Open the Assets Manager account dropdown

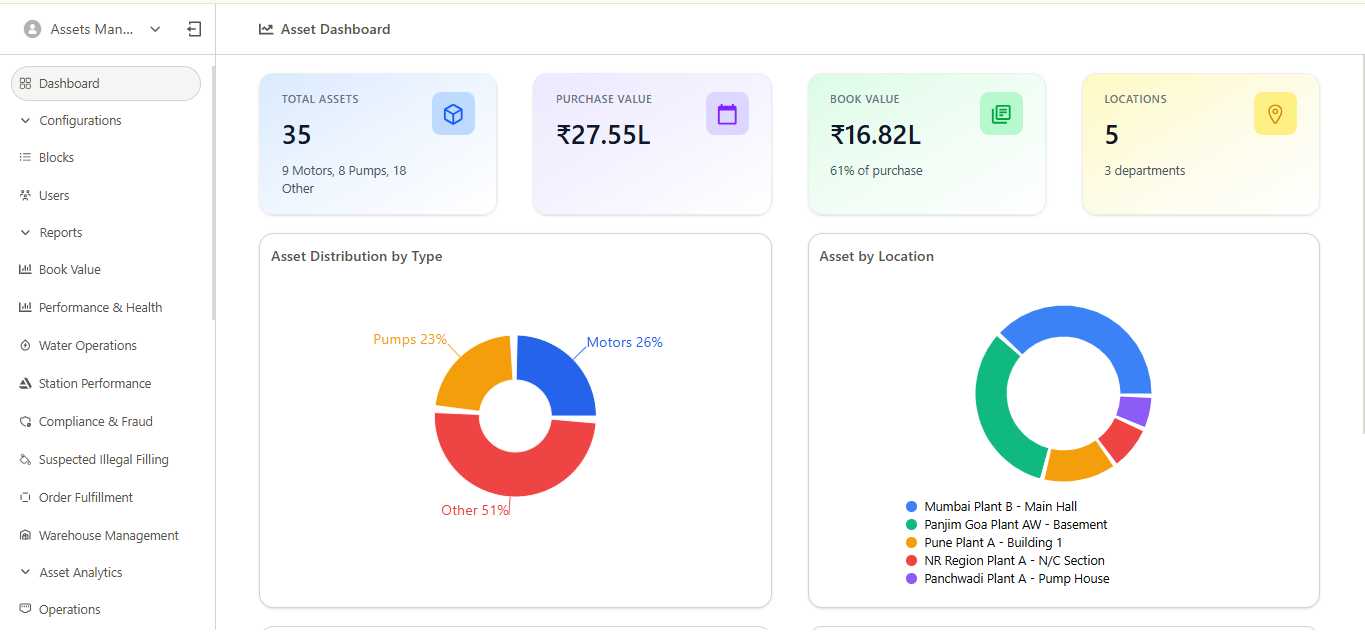[x=154, y=30]
